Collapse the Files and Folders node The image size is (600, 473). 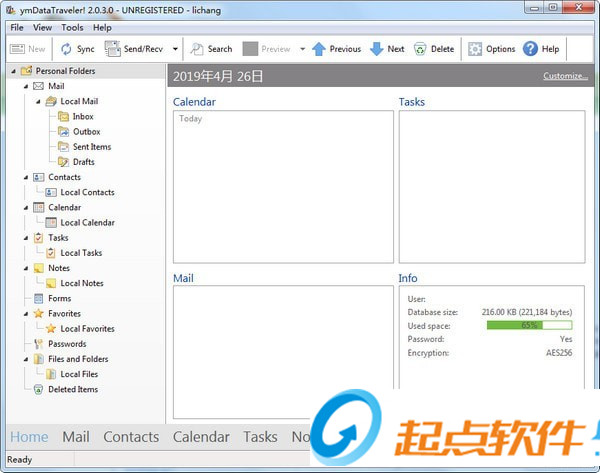click(x=26, y=359)
